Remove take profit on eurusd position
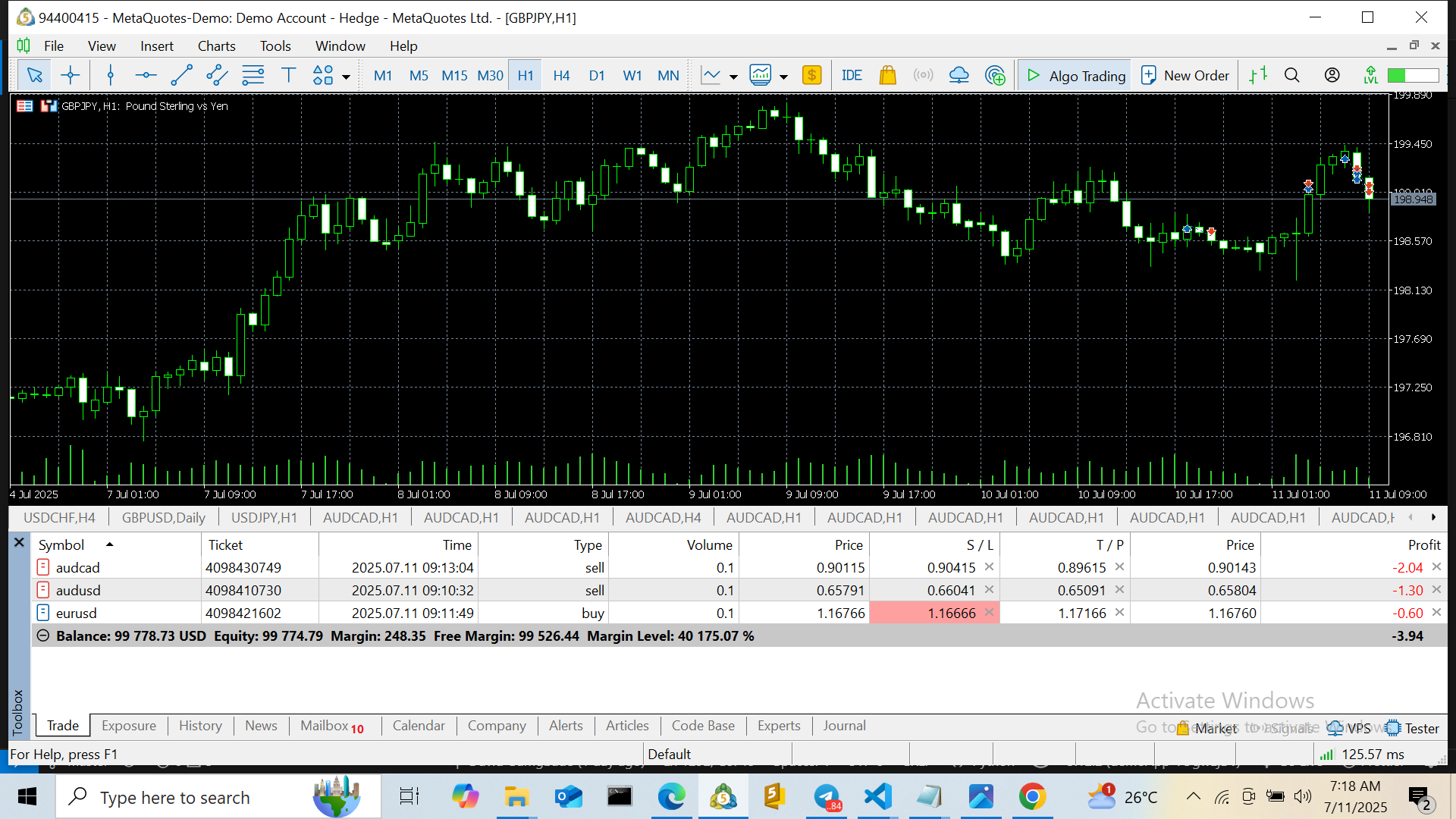The image size is (1456, 819). [1119, 613]
